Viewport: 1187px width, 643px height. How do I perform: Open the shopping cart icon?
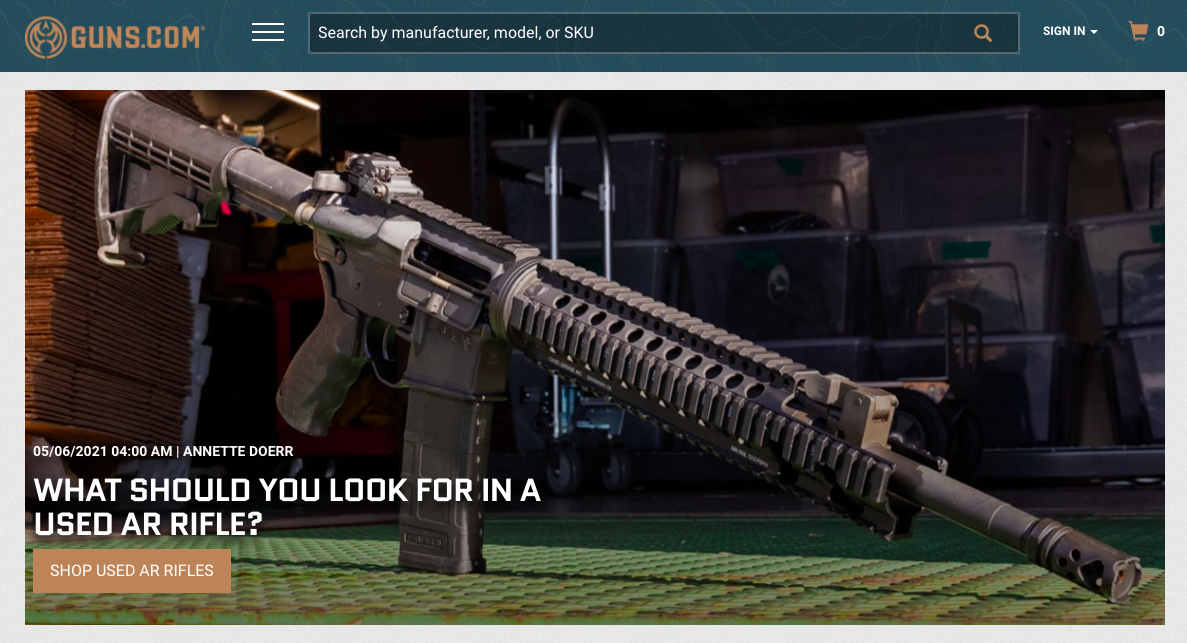[1138, 32]
